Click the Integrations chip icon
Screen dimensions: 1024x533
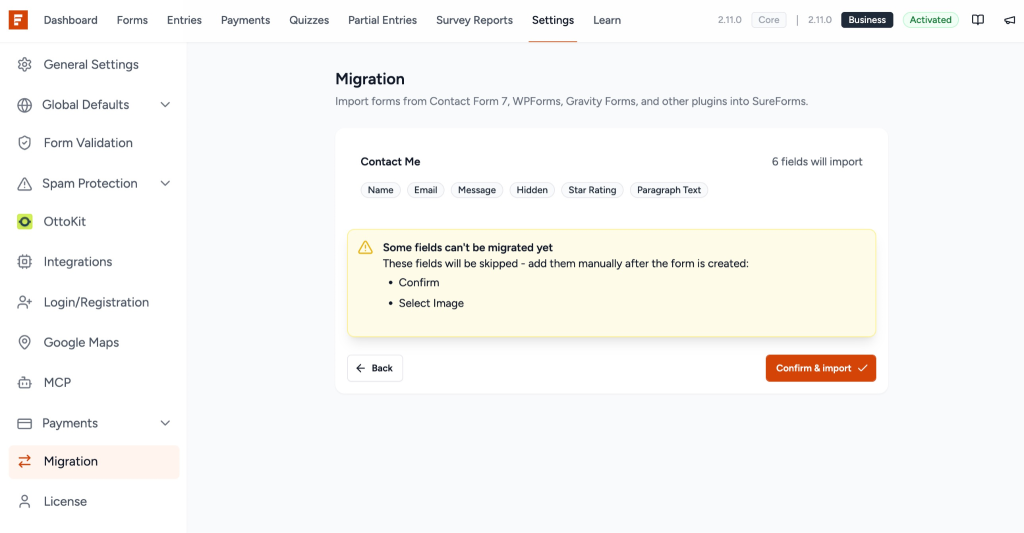25,262
